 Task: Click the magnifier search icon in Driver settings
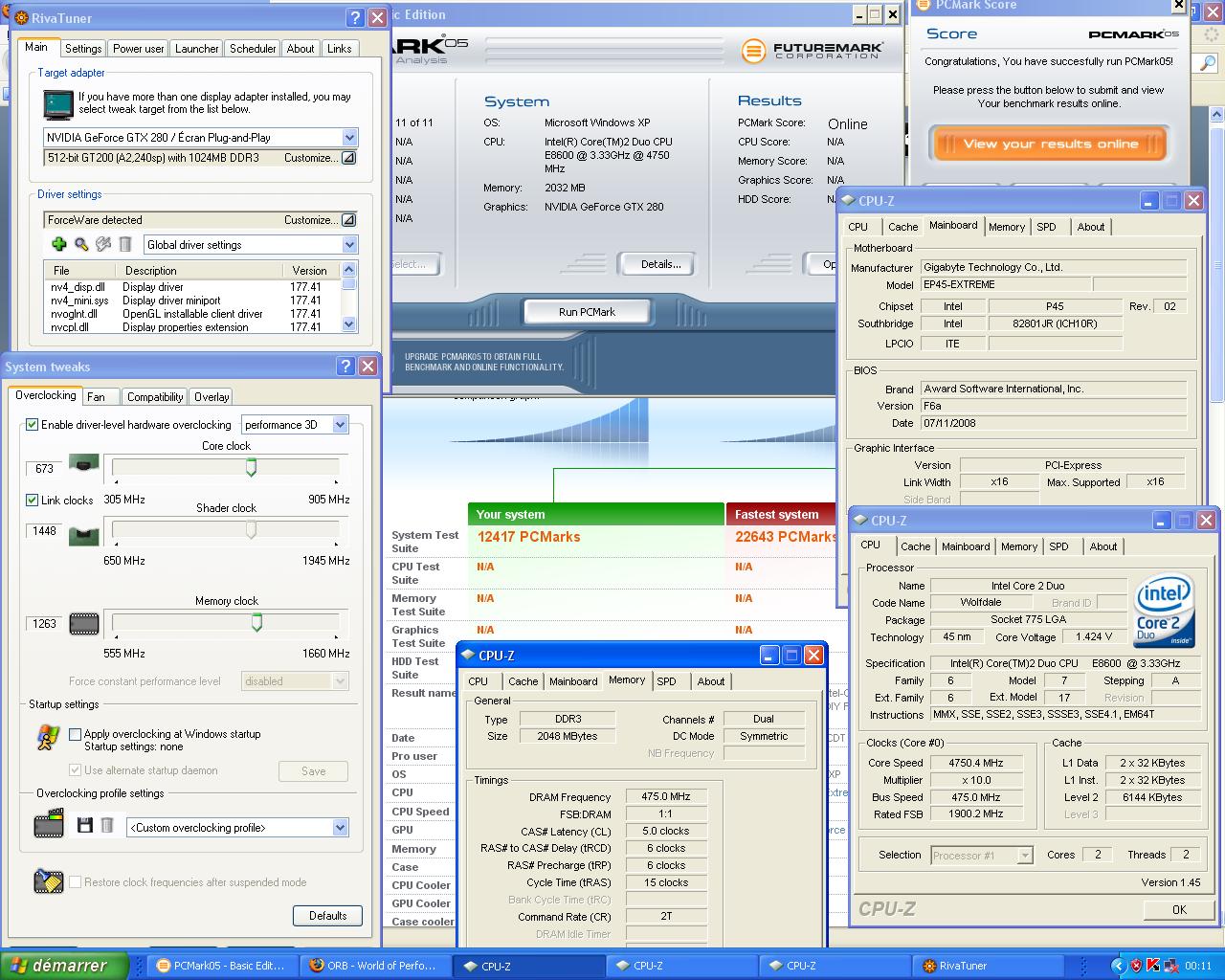[x=81, y=245]
